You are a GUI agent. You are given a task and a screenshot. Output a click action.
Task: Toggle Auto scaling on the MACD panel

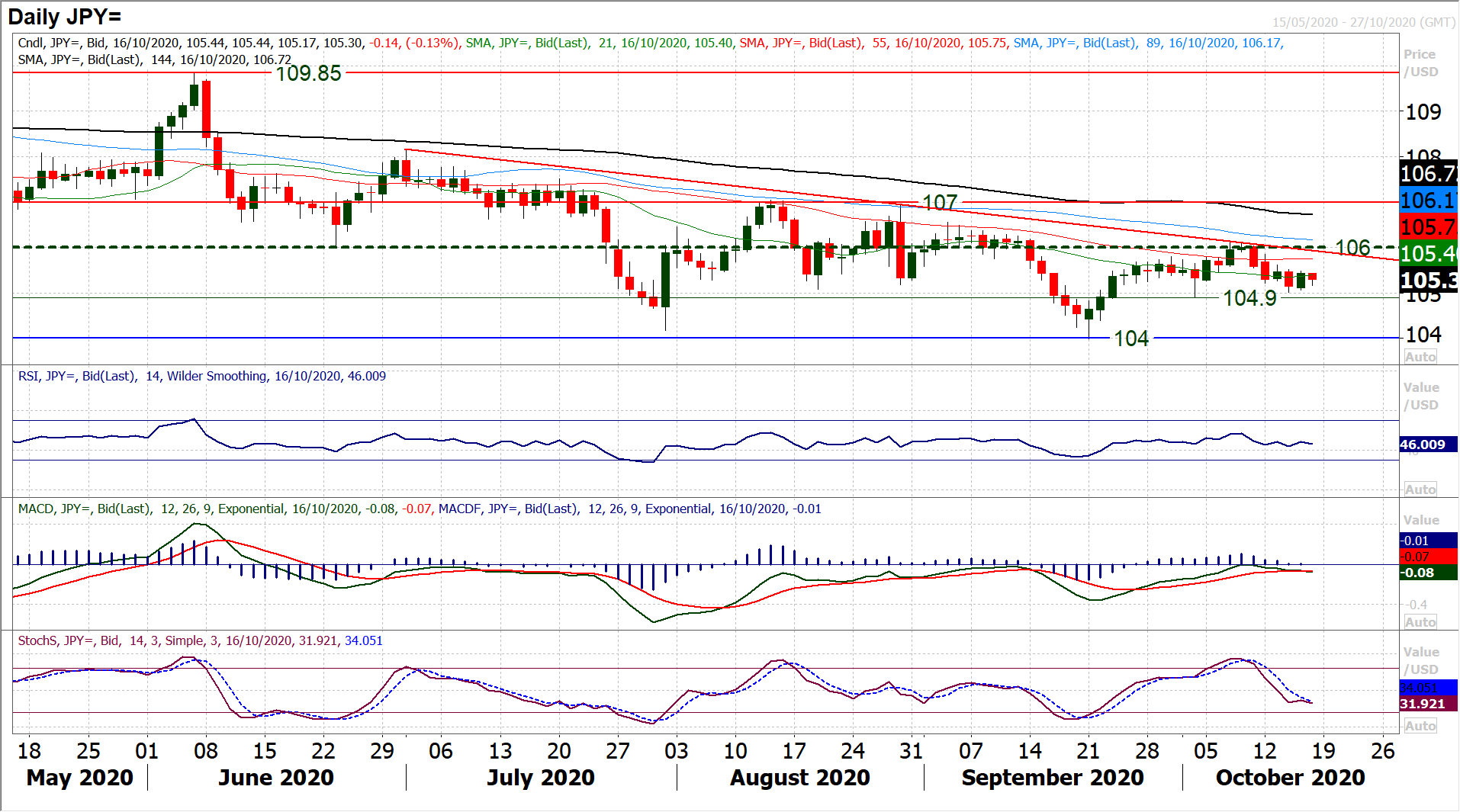point(1420,622)
